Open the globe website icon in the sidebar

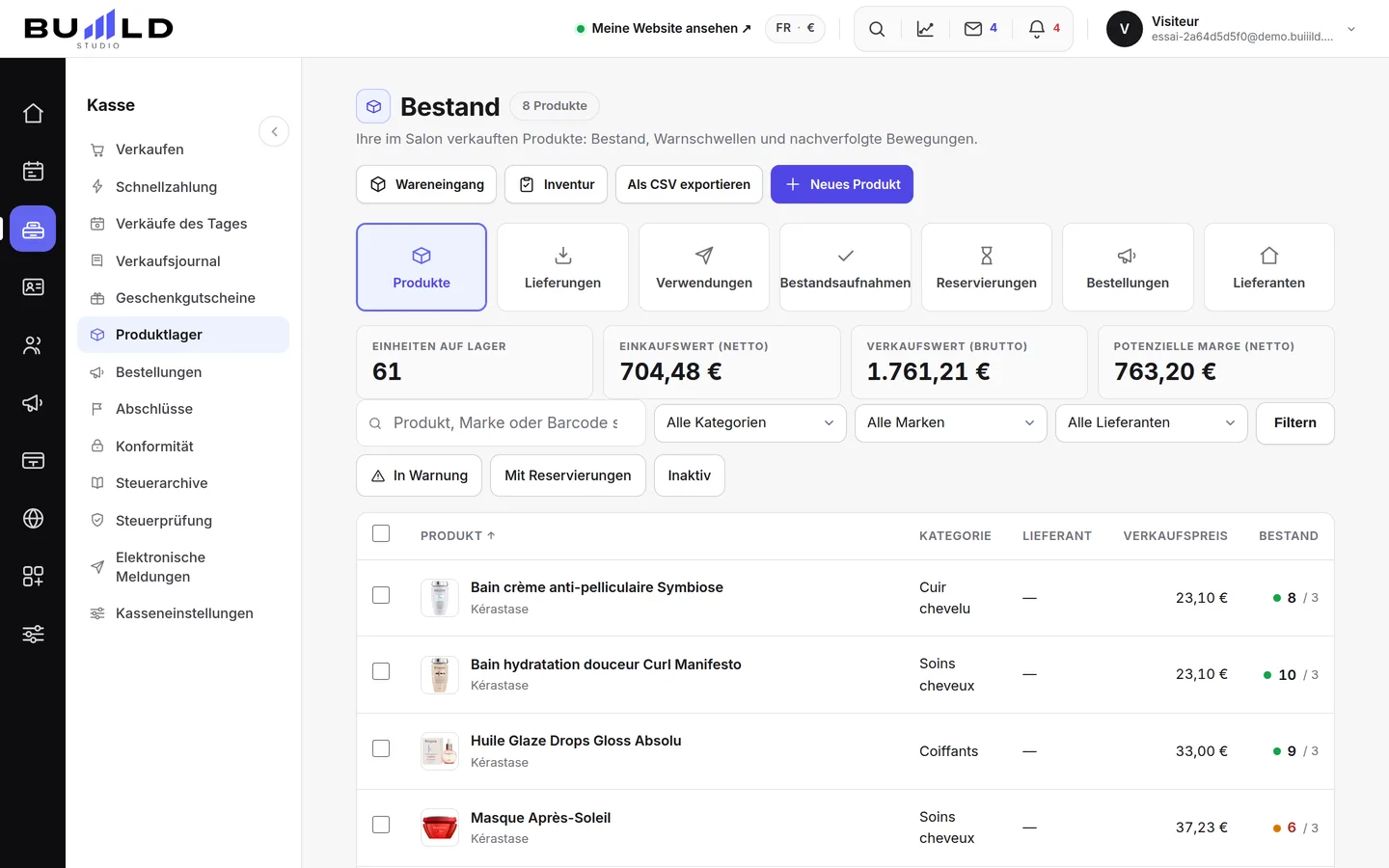pyautogui.click(x=33, y=518)
